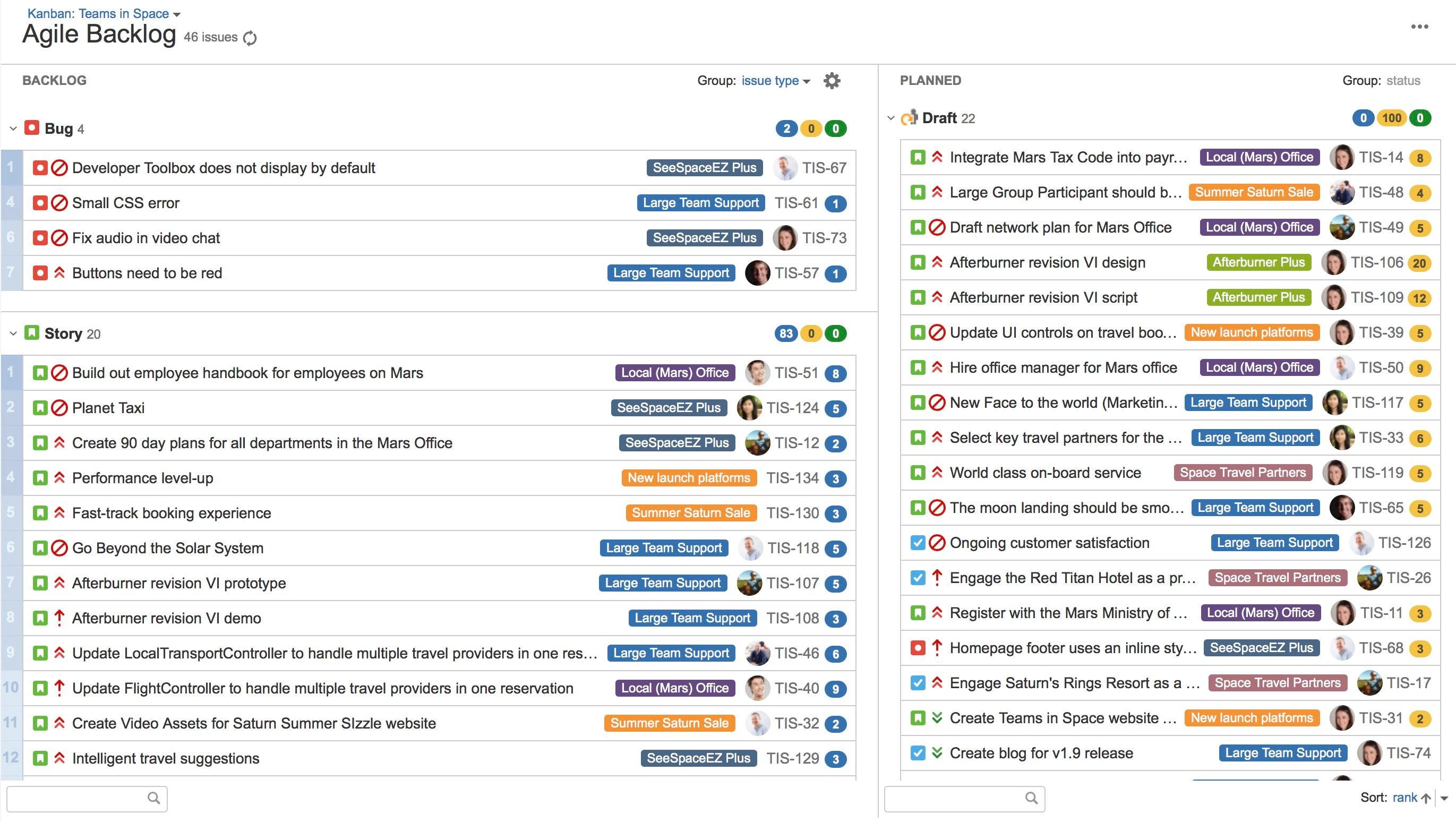The image size is (1456, 822).
Task: Click the task checkbox icon on Ongoing customer satisfaction
Action: point(918,543)
